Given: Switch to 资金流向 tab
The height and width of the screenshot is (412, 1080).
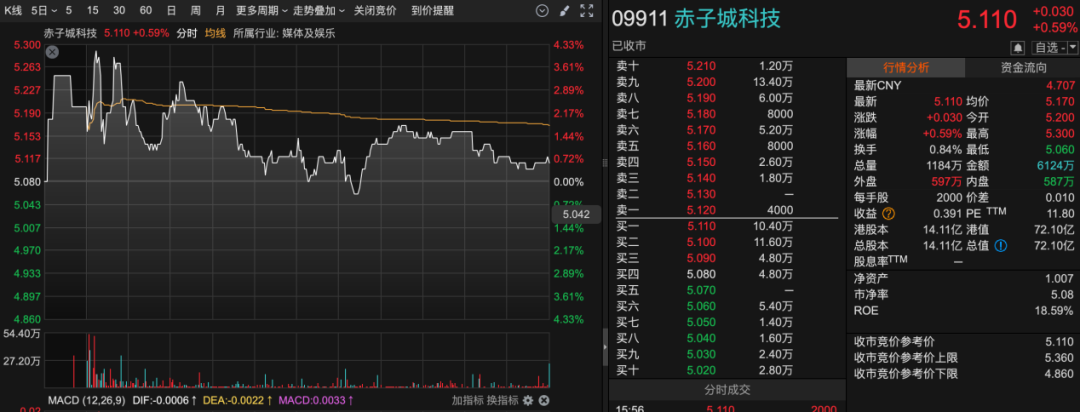Looking at the screenshot, I should click(1023, 68).
